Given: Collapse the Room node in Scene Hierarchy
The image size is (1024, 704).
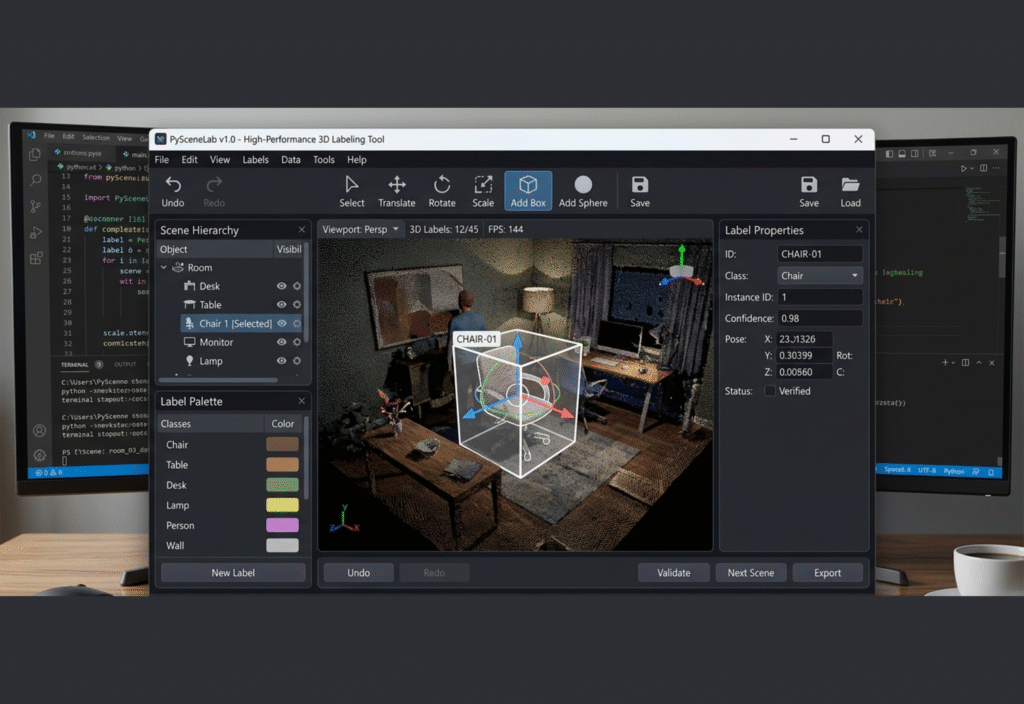Looking at the screenshot, I should tap(165, 267).
